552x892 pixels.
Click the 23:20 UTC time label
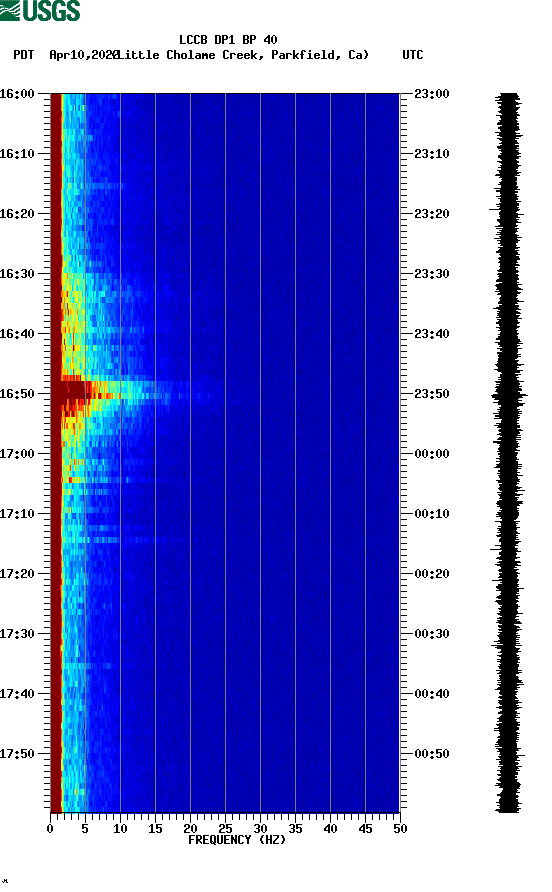432,214
